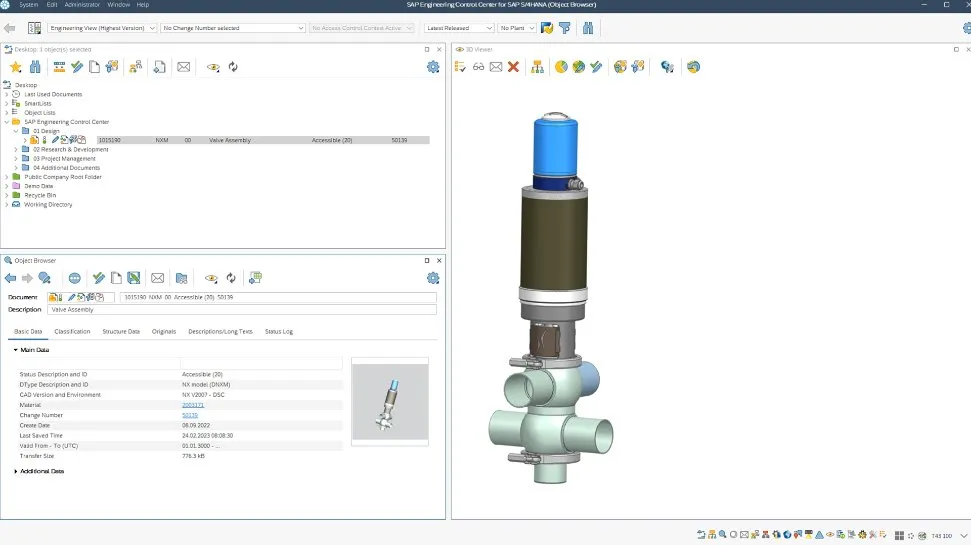The image size is (971, 545).
Task: Click the funnel filter icon in top toolbar
Action: (x=564, y=28)
